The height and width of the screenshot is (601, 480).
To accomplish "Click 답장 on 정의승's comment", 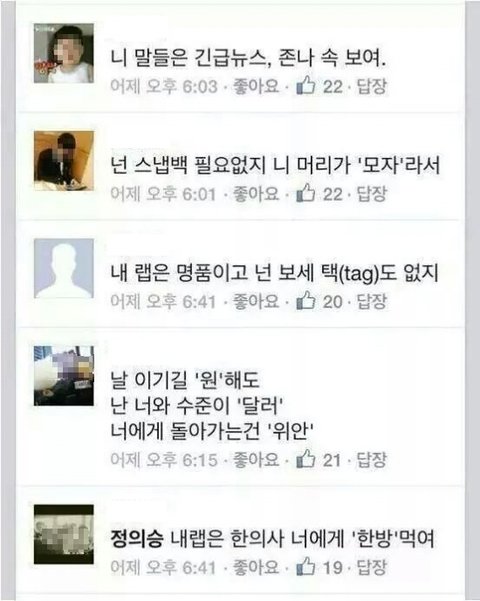I will 372,567.
